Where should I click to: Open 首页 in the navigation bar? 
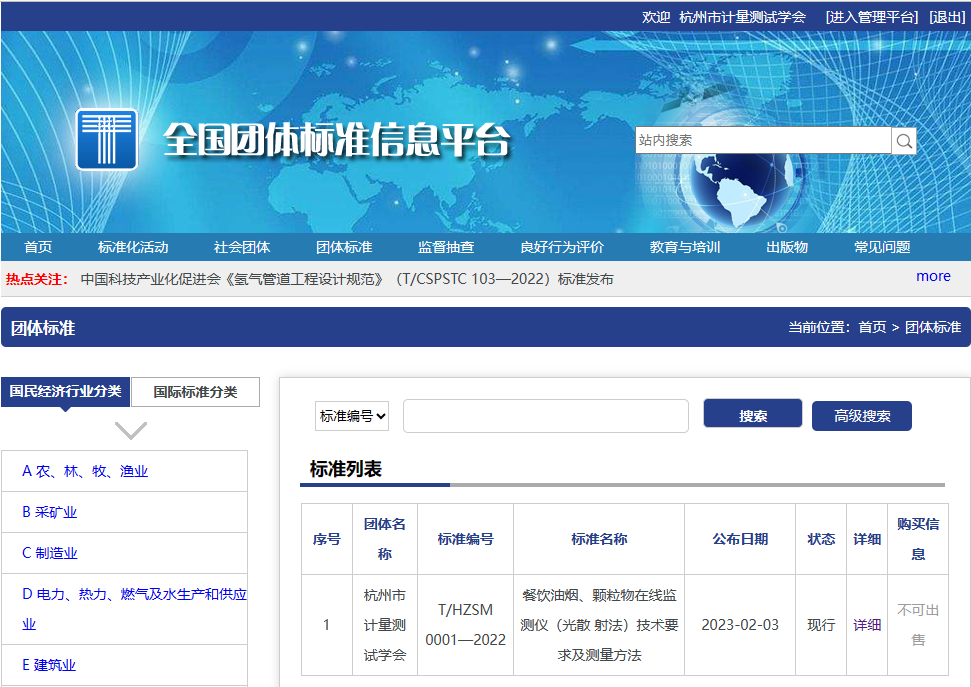[38, 247]
